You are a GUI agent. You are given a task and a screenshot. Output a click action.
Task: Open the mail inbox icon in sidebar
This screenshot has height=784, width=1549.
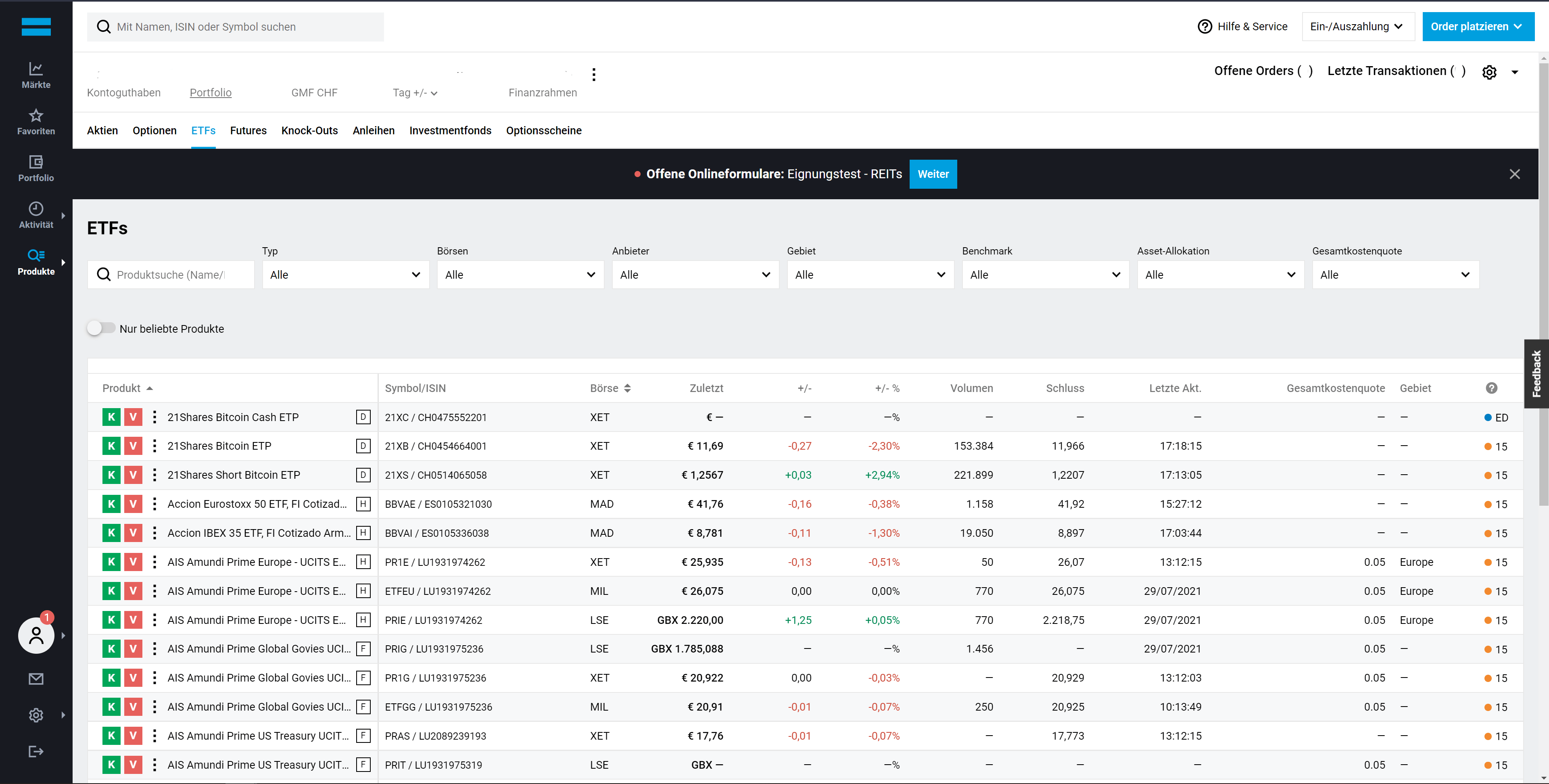tap(36, 678)
